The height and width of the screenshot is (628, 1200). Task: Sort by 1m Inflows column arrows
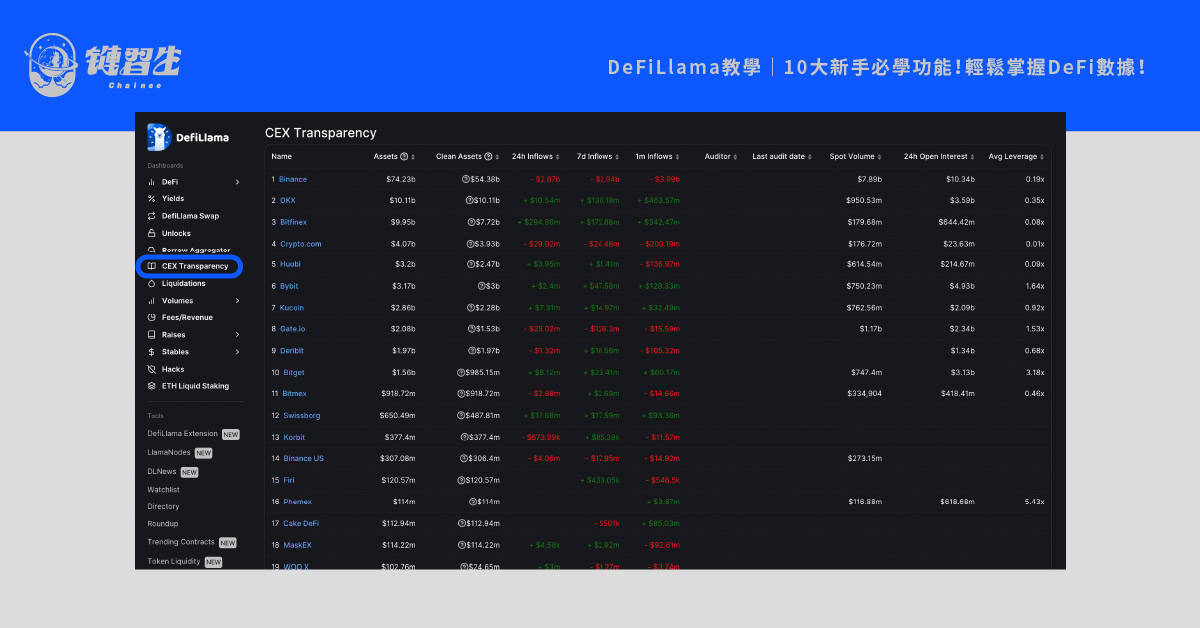(x=677, y=156)
